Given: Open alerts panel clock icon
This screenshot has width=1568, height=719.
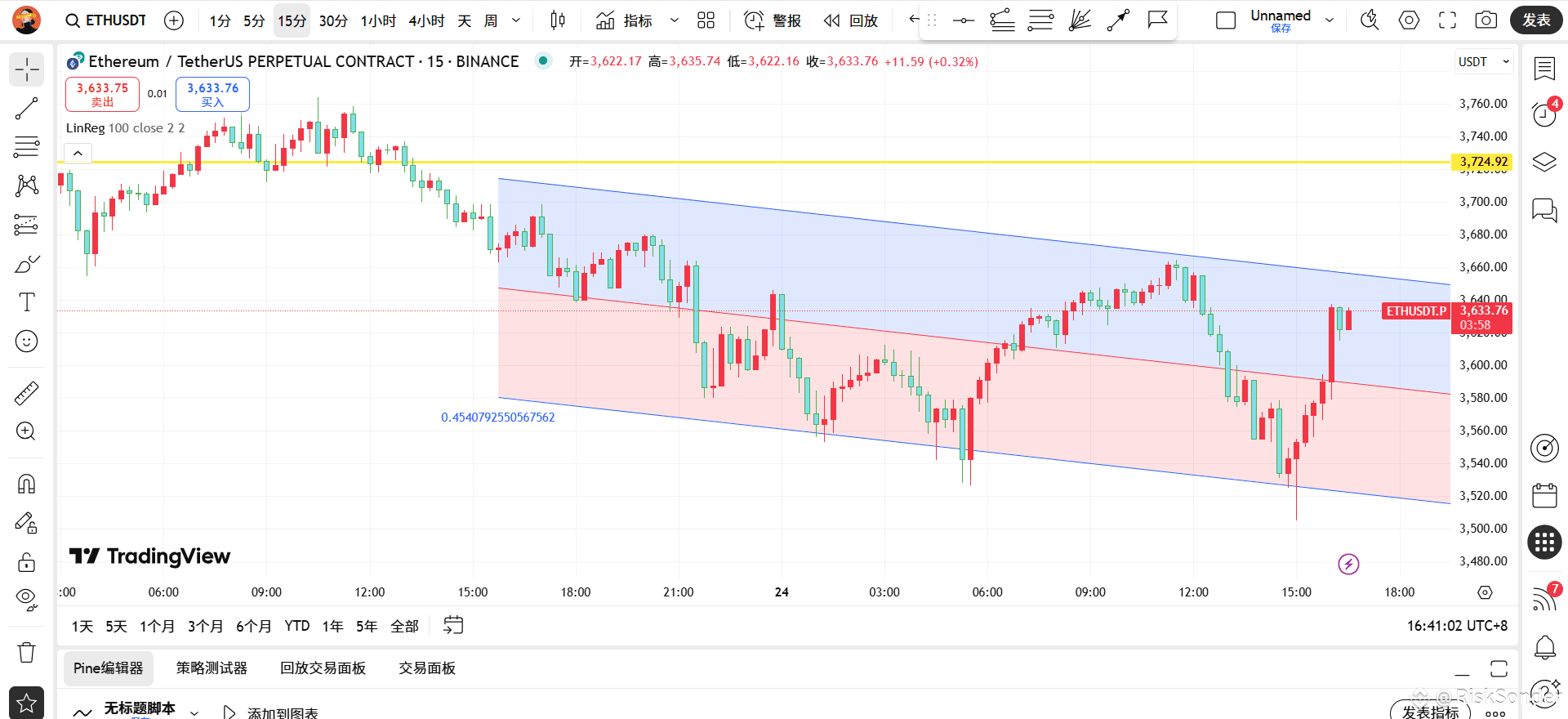Looking at the screenshot, I should [x=1544, y=115].
